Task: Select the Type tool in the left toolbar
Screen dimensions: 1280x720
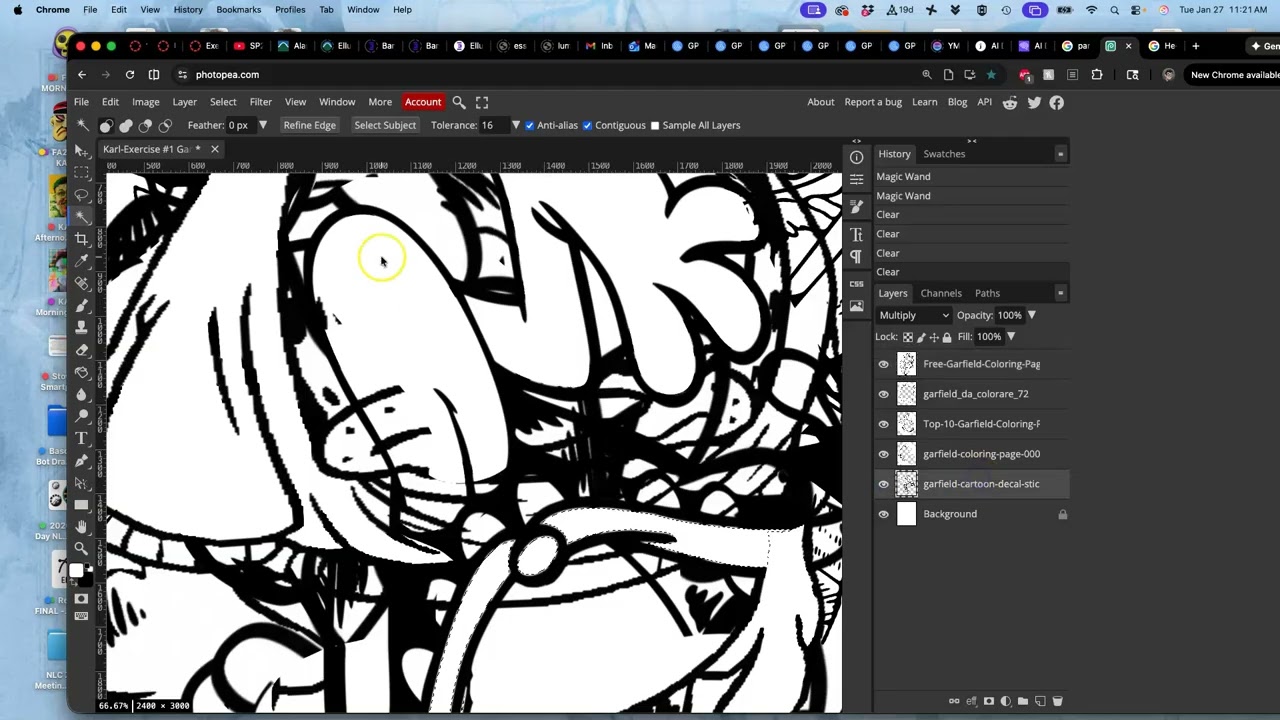Action: coord(82,438)
